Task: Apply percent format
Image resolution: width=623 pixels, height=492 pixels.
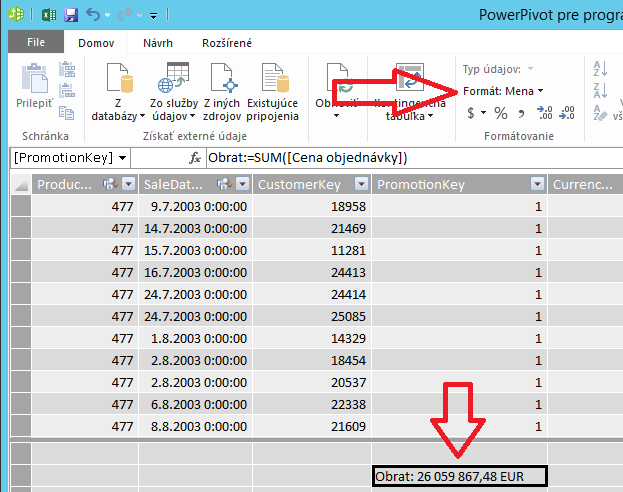Action: click(x=501, y=113)
